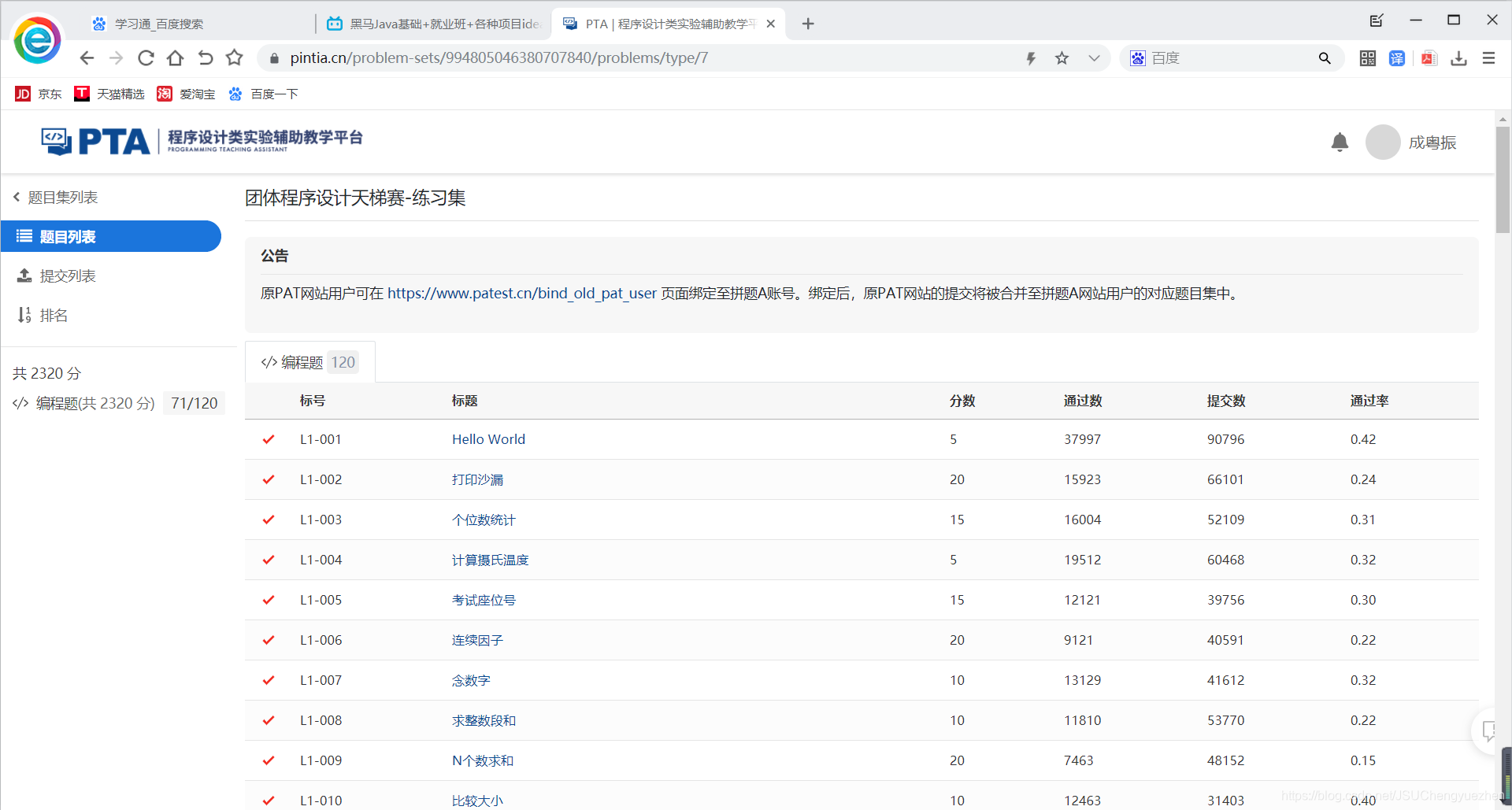Image resolution: width=1512 pixels, height=810 pixels.
Task: Click the 71/120 progress badge
Action: point(194,403)
